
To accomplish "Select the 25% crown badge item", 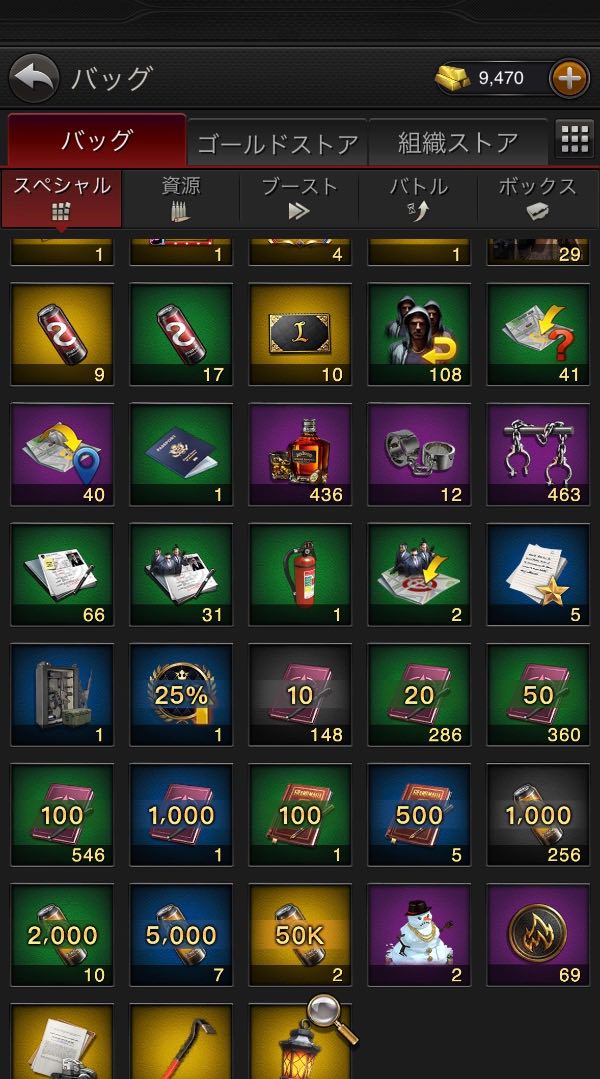I will [181, 695].
